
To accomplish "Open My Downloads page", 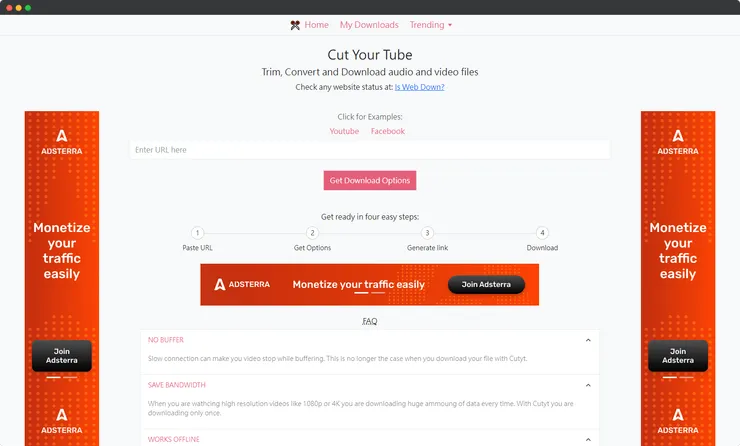I will (x=369, y=25).
